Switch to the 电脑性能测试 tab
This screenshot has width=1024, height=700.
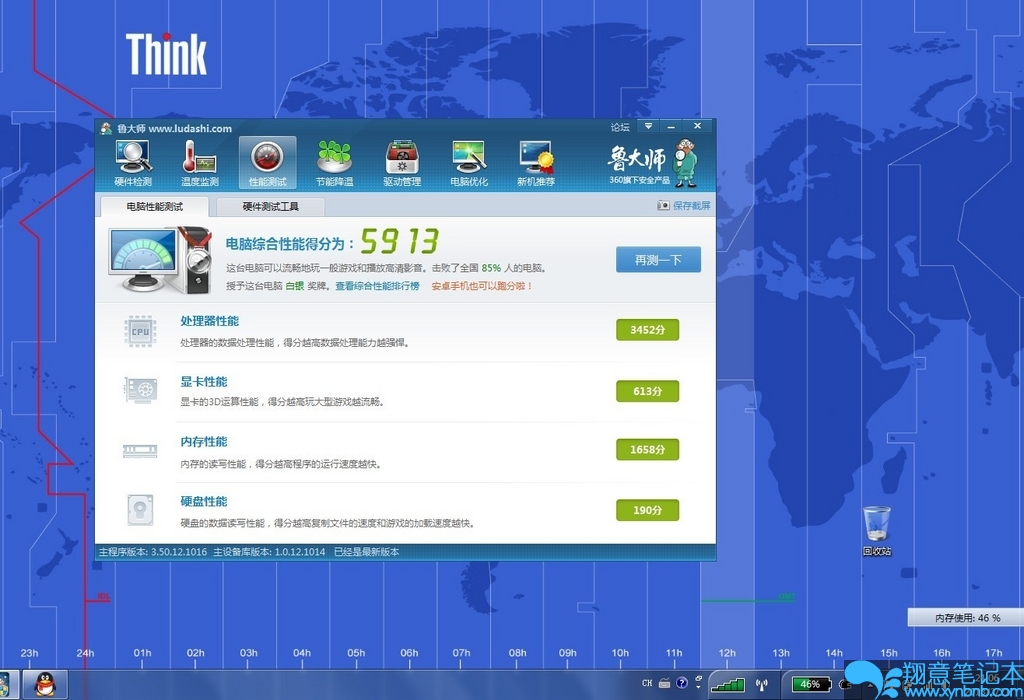click(155, 206)
